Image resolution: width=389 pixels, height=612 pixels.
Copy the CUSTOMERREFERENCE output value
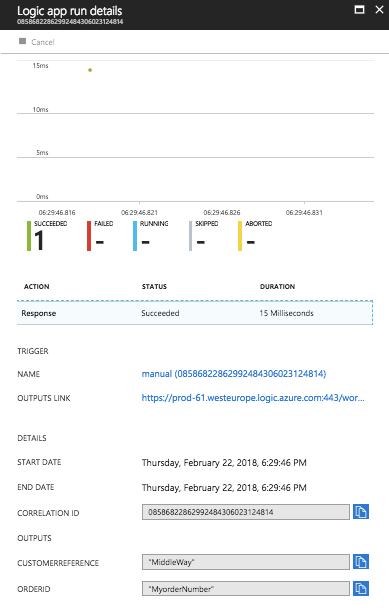coord(361,562)
